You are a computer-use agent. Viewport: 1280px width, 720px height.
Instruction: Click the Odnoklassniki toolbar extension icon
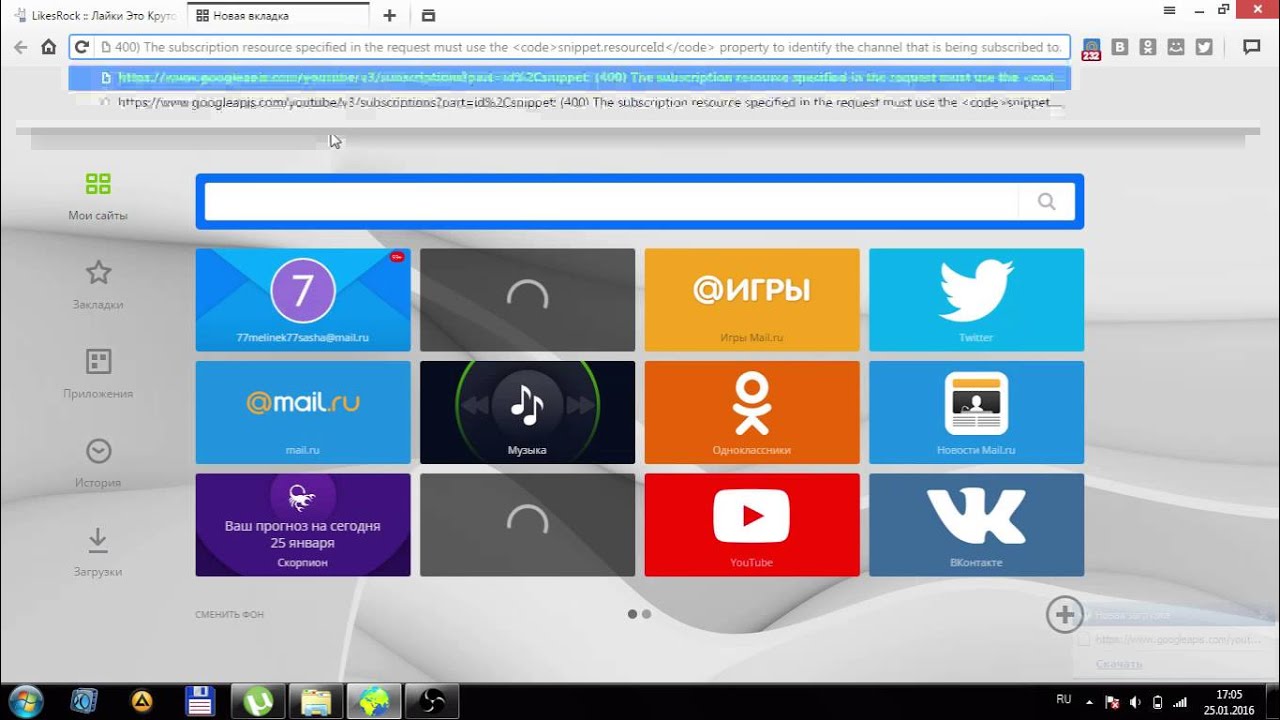pos(1148,47)
